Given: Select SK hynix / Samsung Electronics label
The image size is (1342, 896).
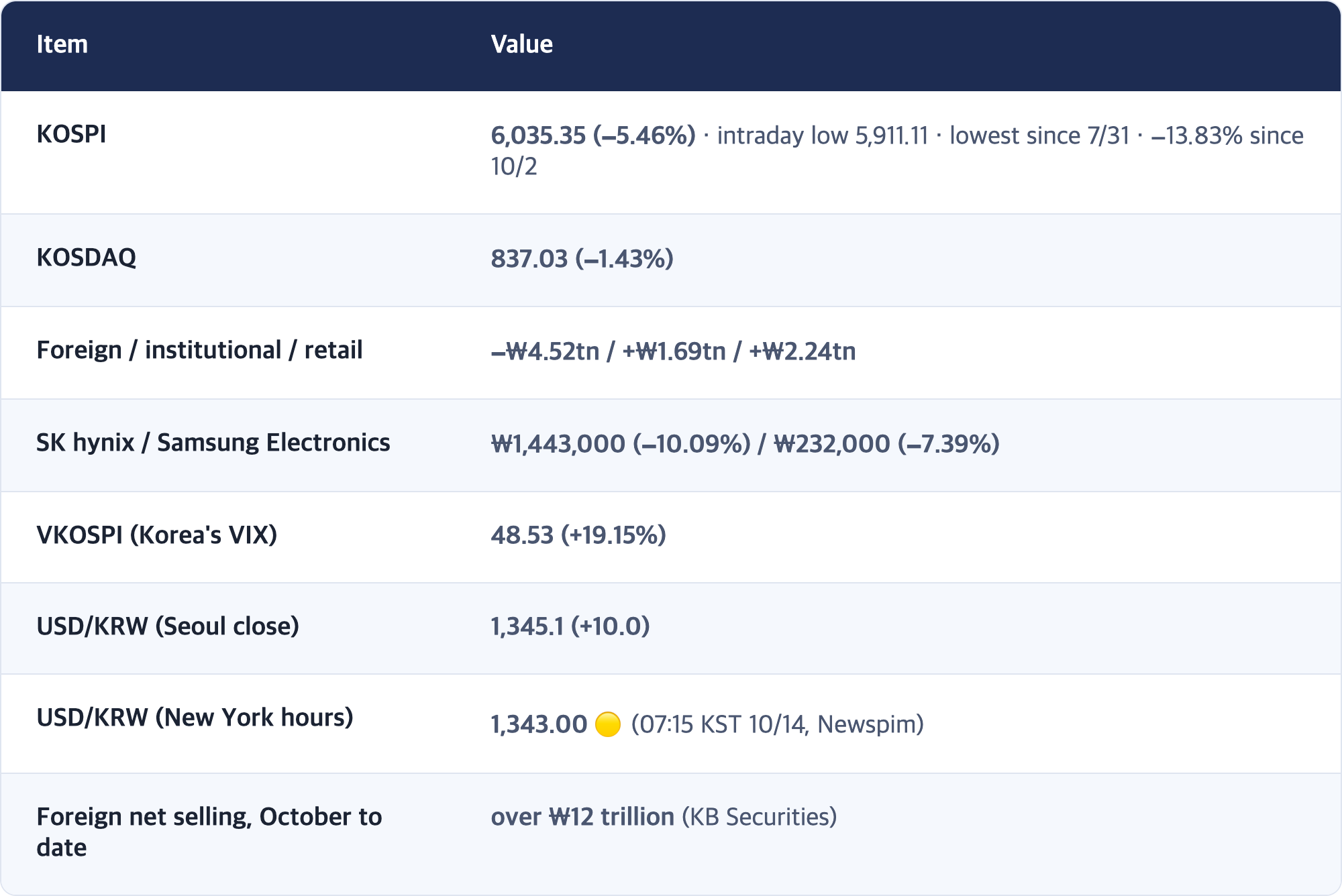Looking at the screenshot, I should pos(213,443).
